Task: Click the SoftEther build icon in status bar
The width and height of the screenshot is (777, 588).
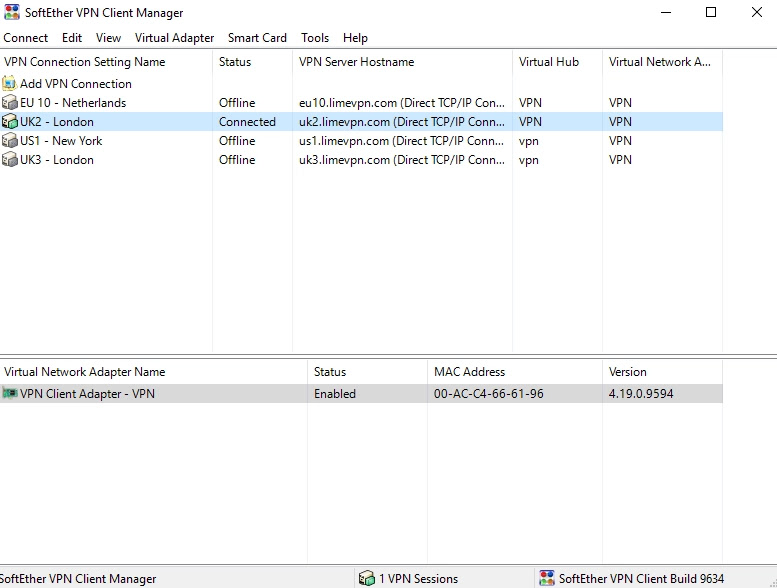Action: [546, 578]
